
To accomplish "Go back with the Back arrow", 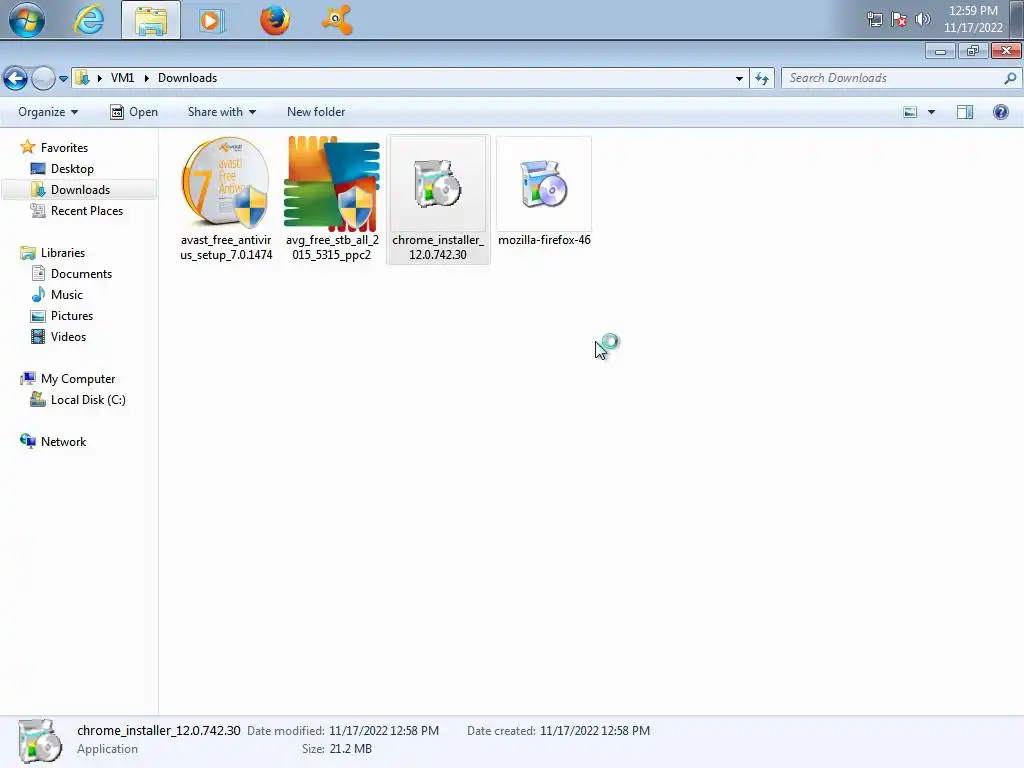I will tap(16, 78).
